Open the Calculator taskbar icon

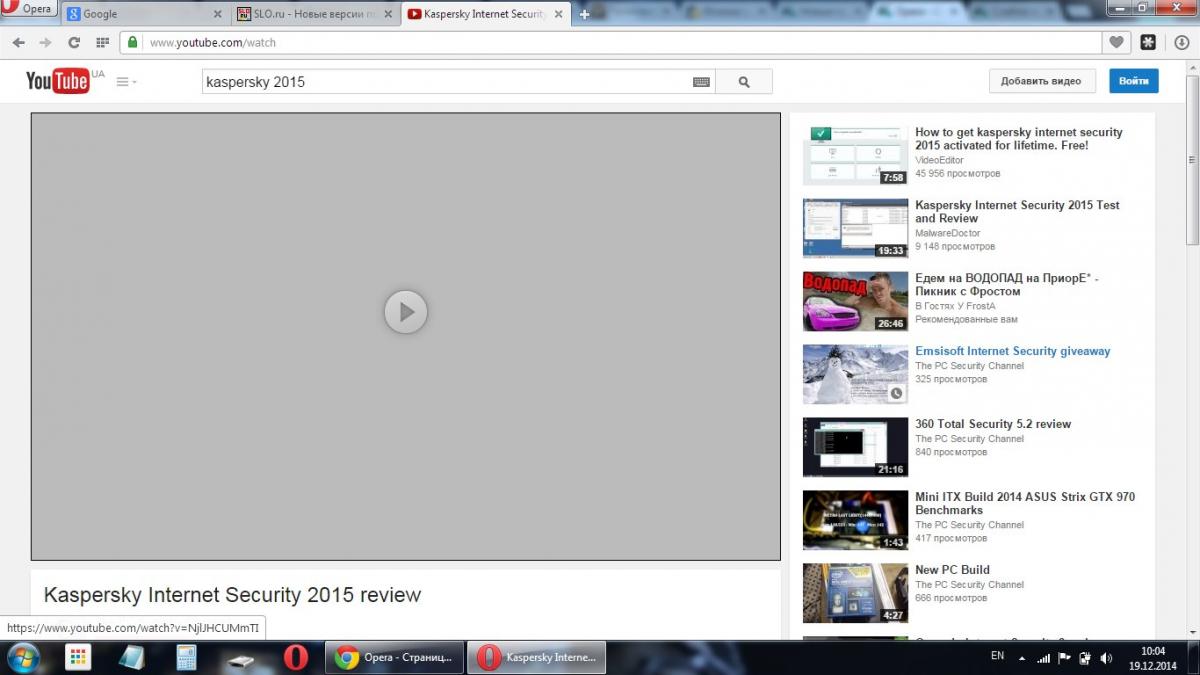[186, 657]
